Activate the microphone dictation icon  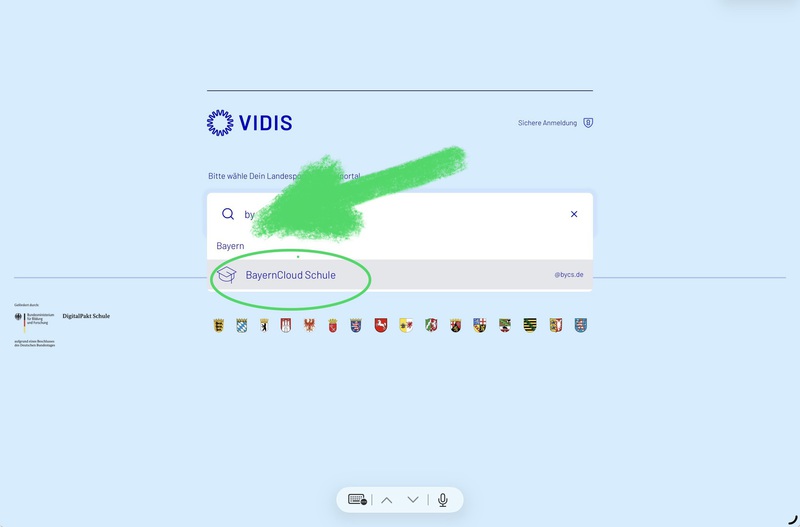[x=443, y=500]
